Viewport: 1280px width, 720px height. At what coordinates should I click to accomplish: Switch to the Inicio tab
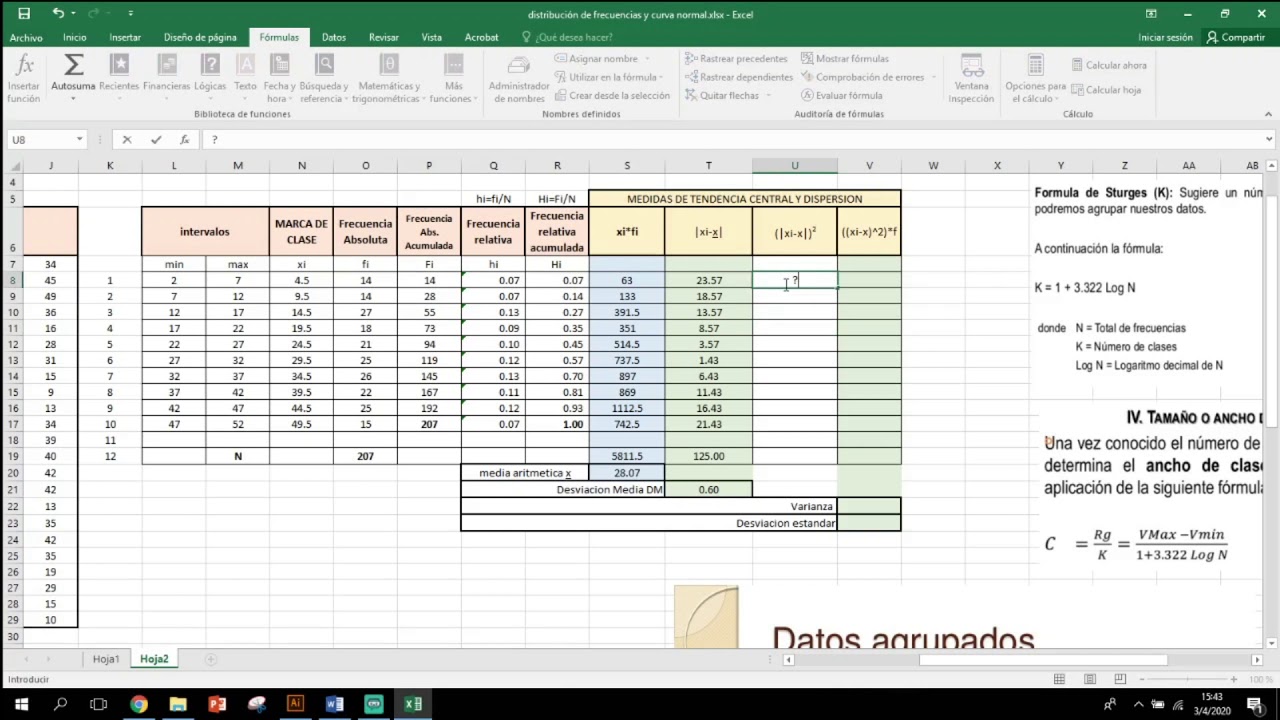click(74, 37)
